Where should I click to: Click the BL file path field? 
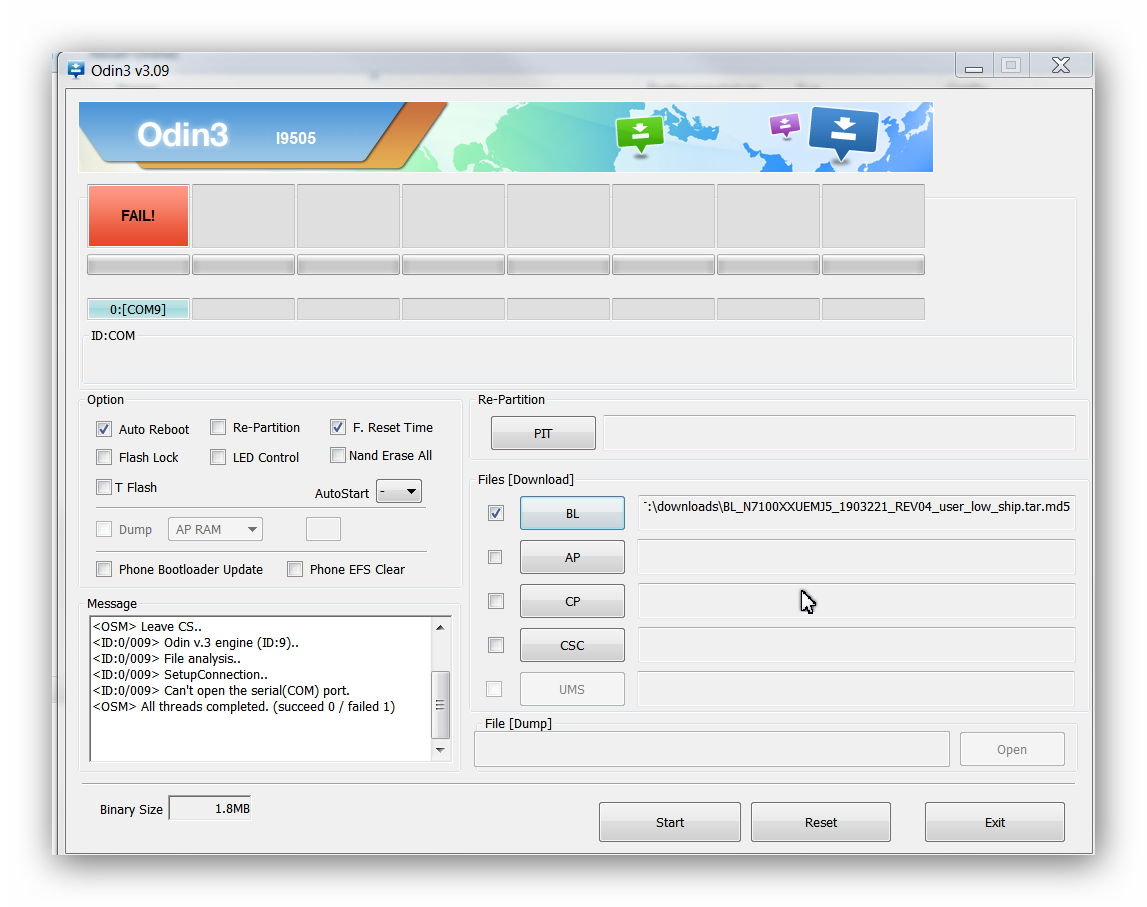point(857,512)
